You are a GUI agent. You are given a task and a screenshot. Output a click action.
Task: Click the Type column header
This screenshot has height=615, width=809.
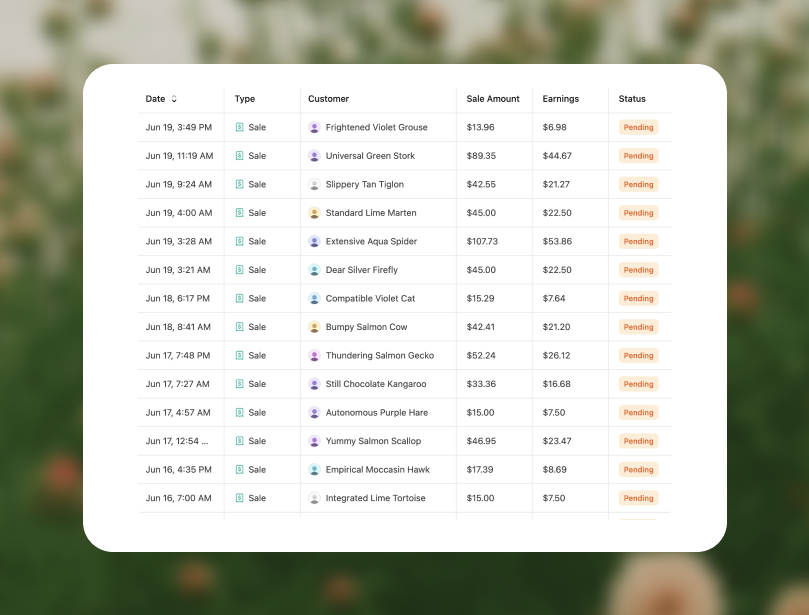(245, 99)
